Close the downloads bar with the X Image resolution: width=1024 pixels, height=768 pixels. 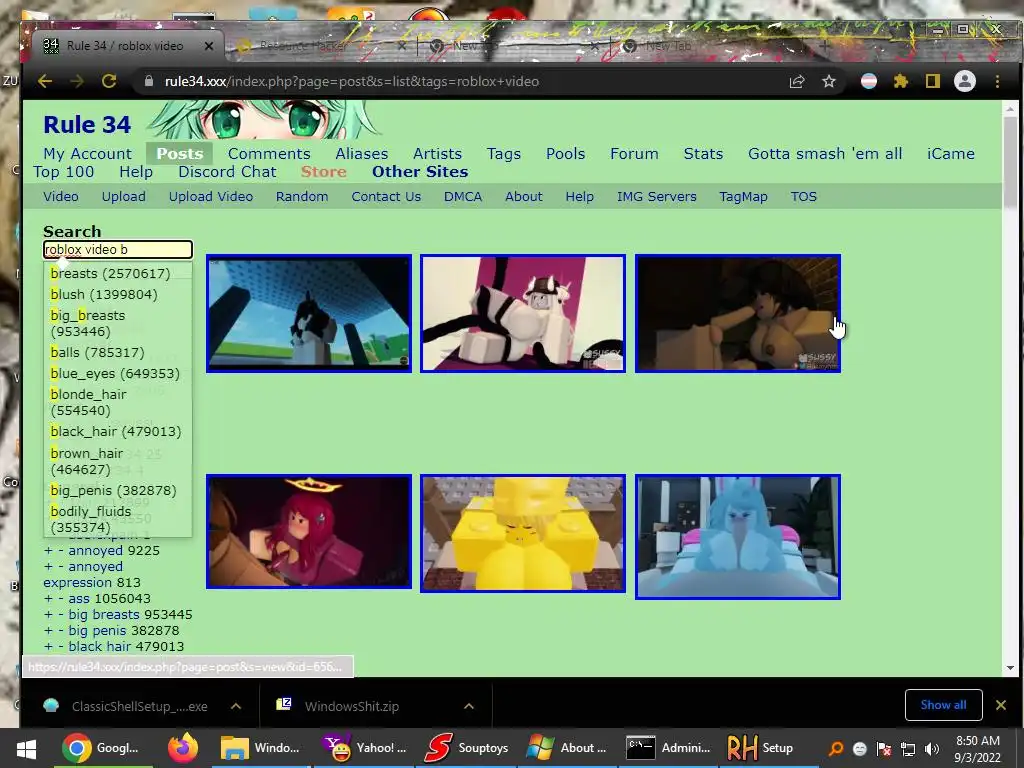coord(1000,705)
